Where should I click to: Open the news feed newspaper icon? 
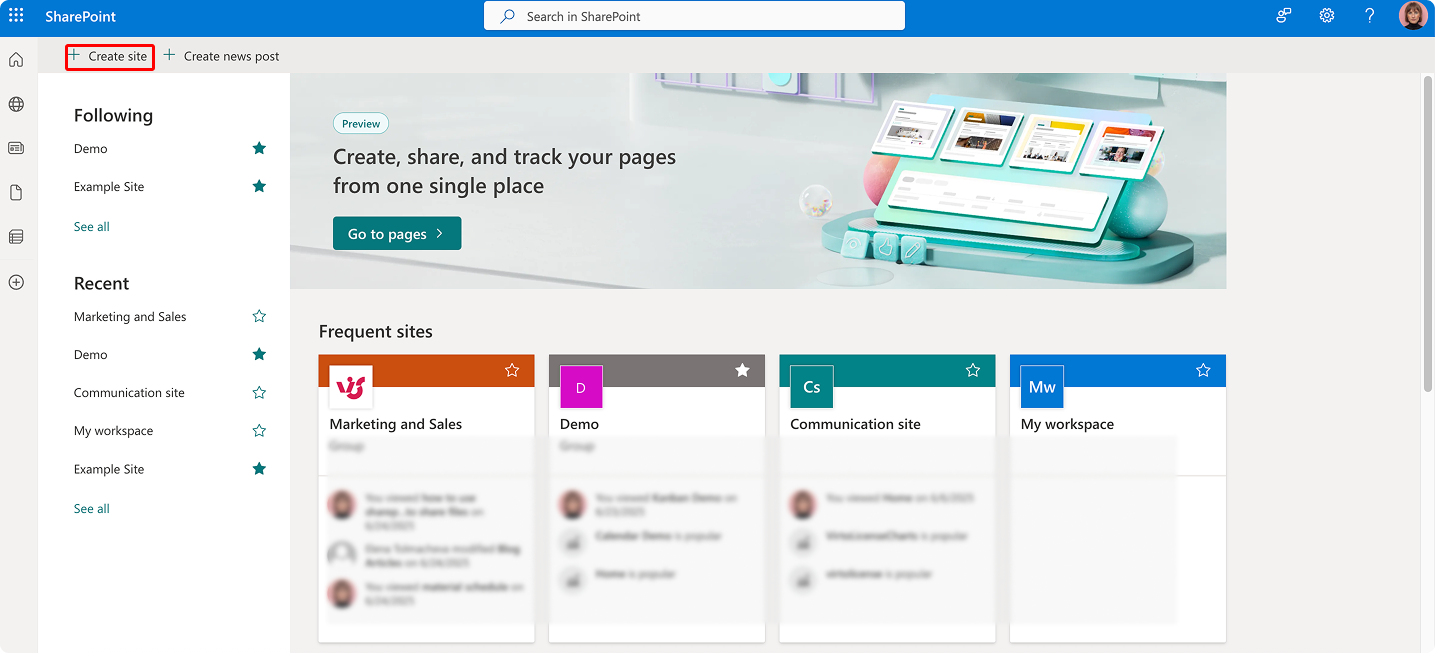(x=15, y=147)
